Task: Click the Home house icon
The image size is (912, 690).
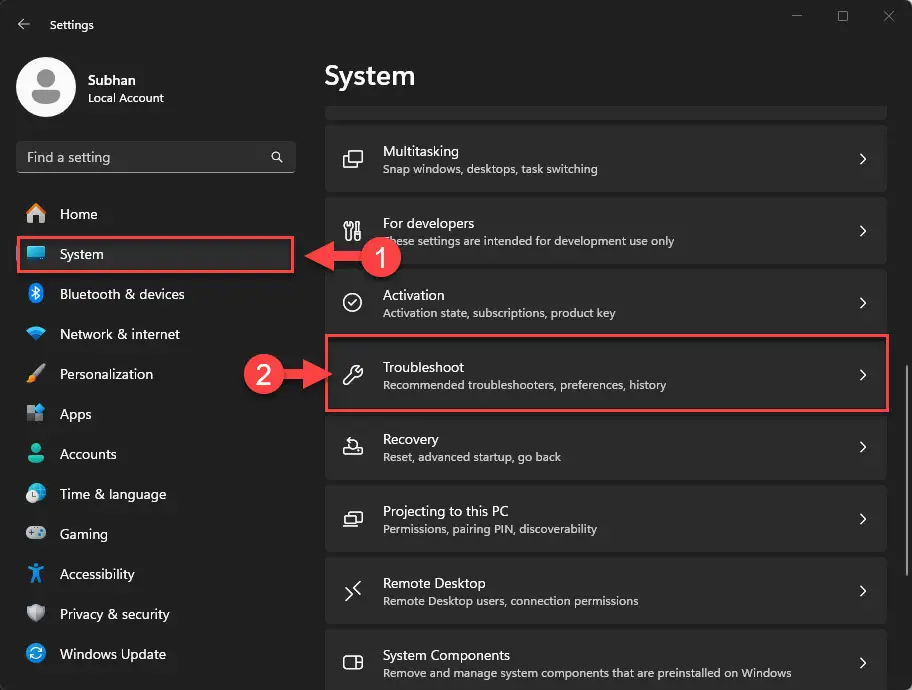Action: coord(36,214)
